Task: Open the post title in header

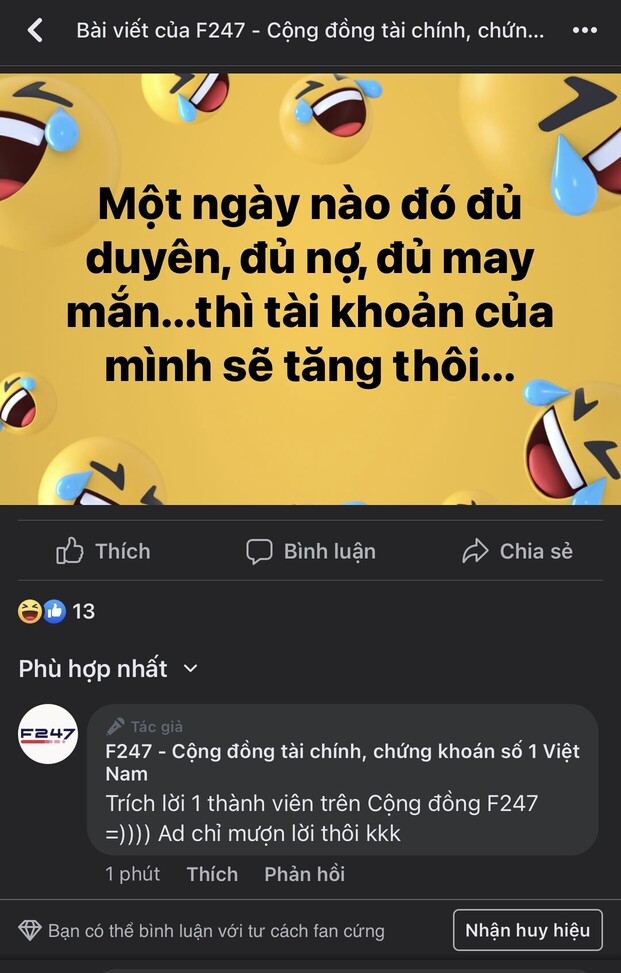Action: pyautogui.click(x=310, y=30)
